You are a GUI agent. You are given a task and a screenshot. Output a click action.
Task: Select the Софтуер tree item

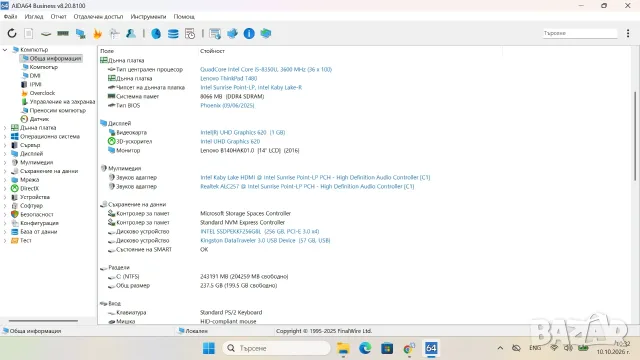(31, 206)
